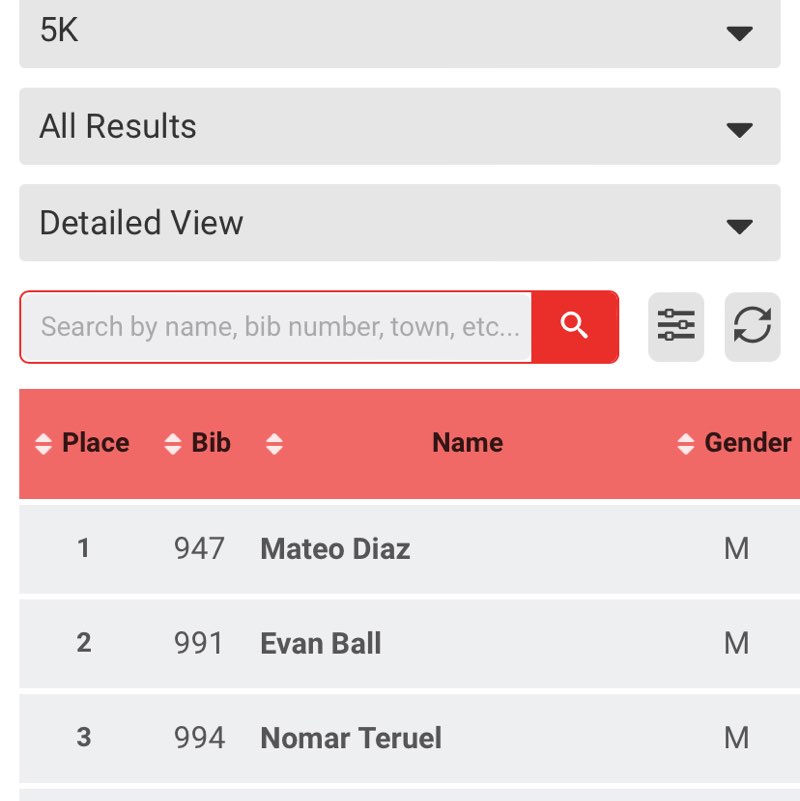Open Mateo Diaz's result
The height and width of the screenshot is (801, 800).
coord(335,549)
